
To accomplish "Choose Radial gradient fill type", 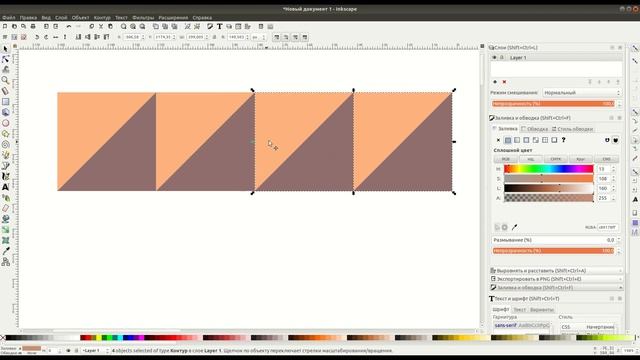I will coord(527,140).
